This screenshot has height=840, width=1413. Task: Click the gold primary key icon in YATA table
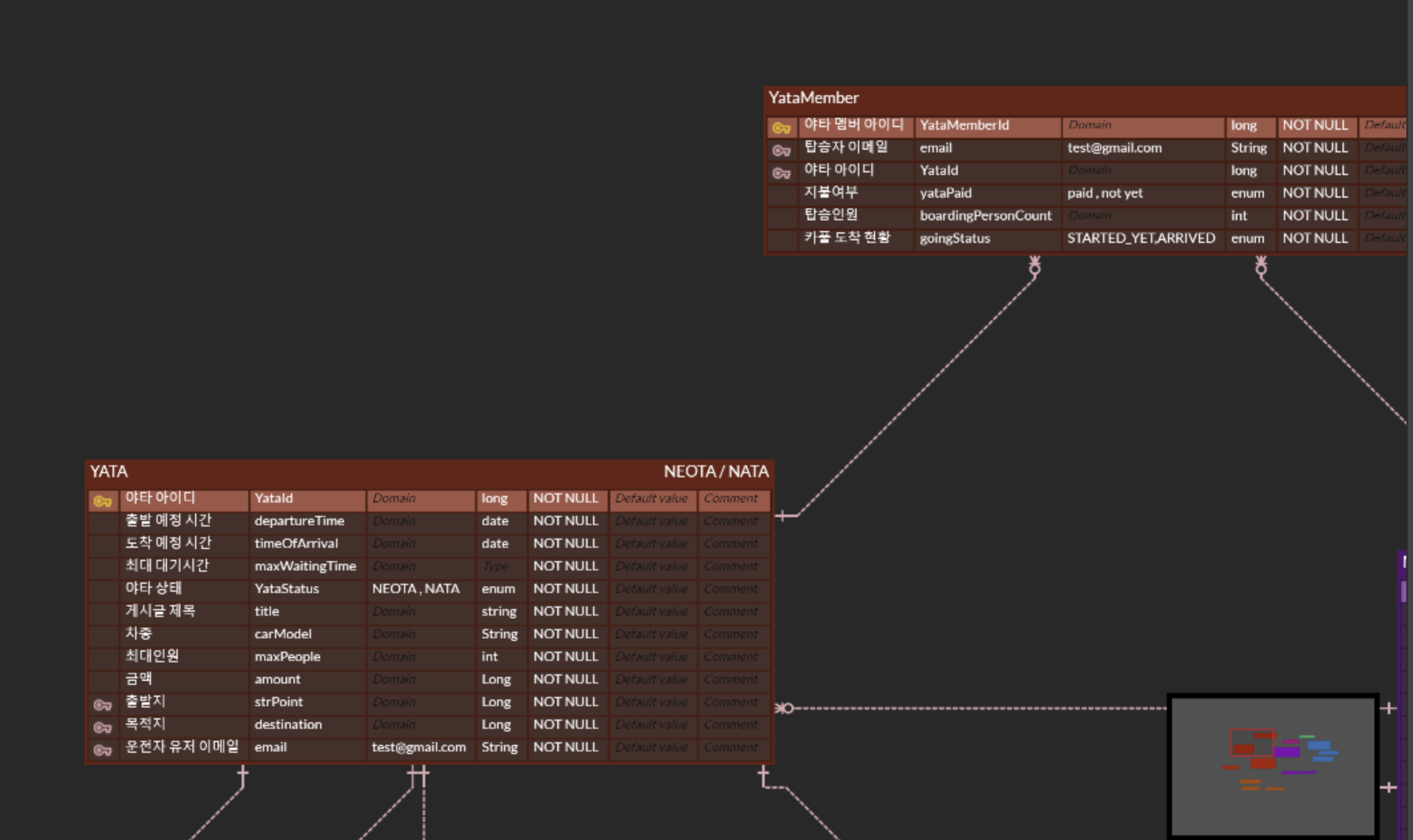(102, 501)
